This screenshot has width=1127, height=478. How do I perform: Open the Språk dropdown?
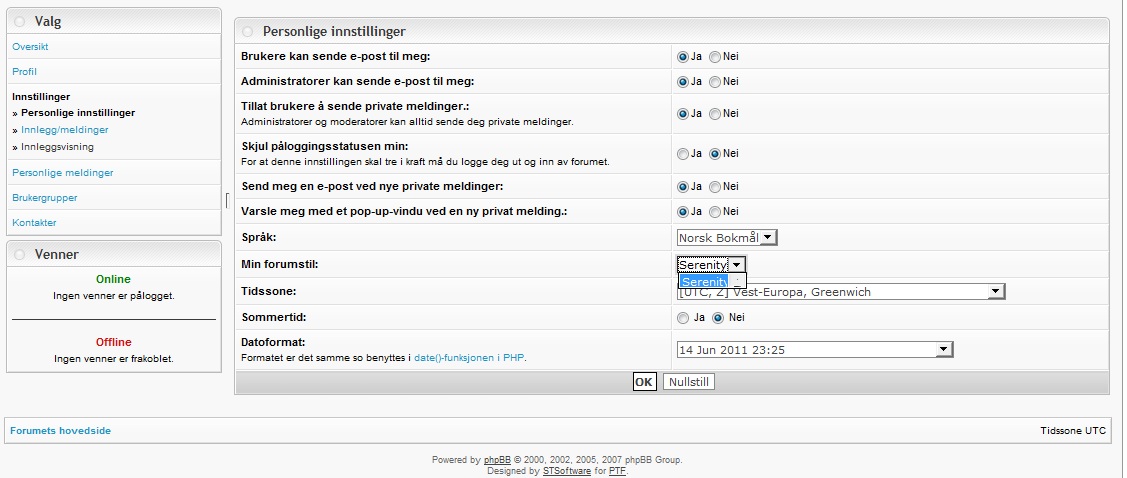727,238
